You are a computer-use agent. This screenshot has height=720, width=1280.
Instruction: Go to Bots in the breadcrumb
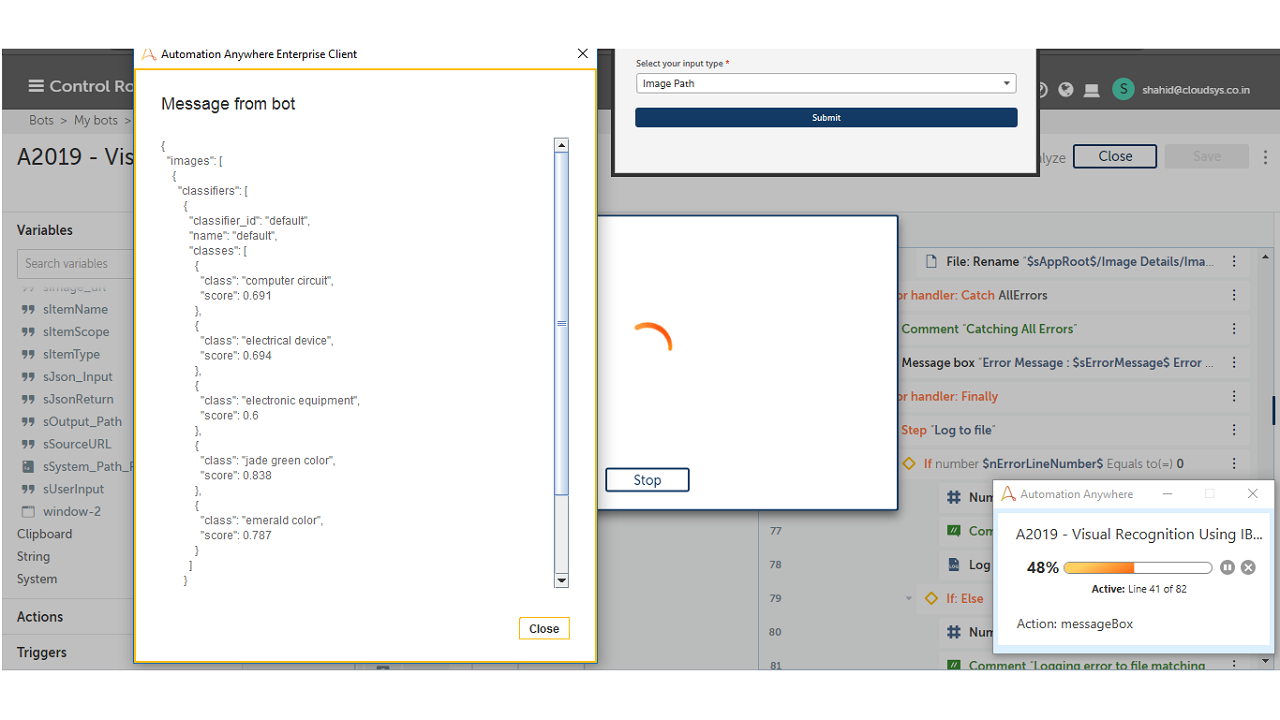coord(41,120)
